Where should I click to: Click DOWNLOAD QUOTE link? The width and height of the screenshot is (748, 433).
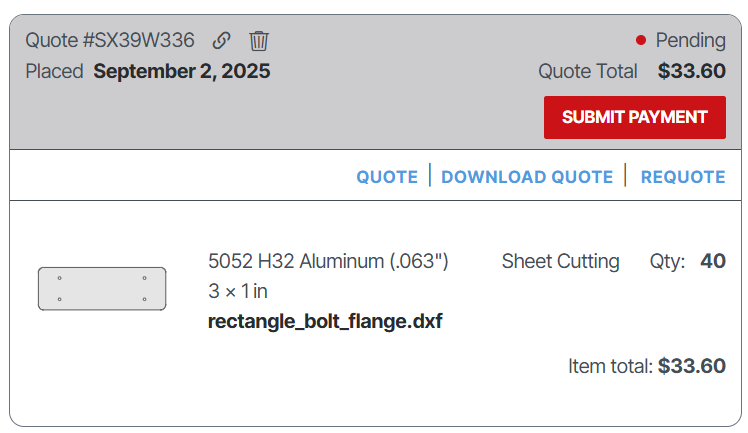(527, 177)
